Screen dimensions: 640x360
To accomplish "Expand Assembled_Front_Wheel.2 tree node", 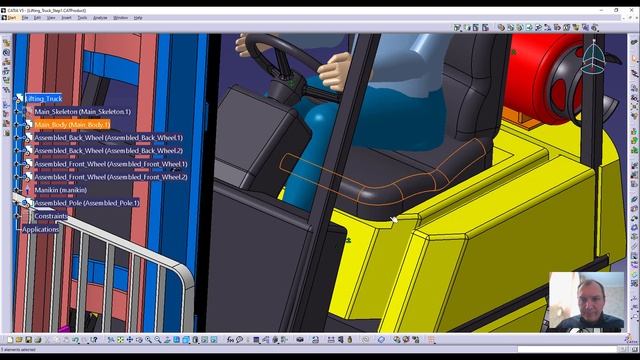I will [17, 177].
